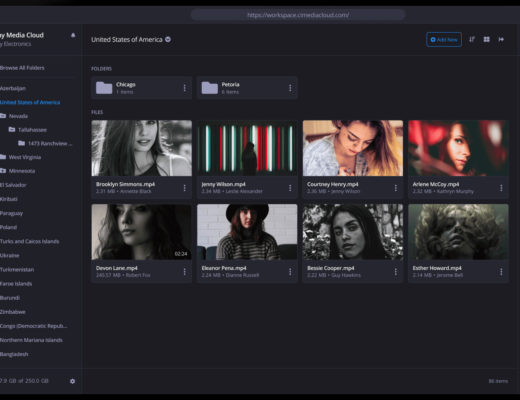
Task: Select Turkmenistan in the sidebar
Action: pyautogui.click(x=17, y=269)
